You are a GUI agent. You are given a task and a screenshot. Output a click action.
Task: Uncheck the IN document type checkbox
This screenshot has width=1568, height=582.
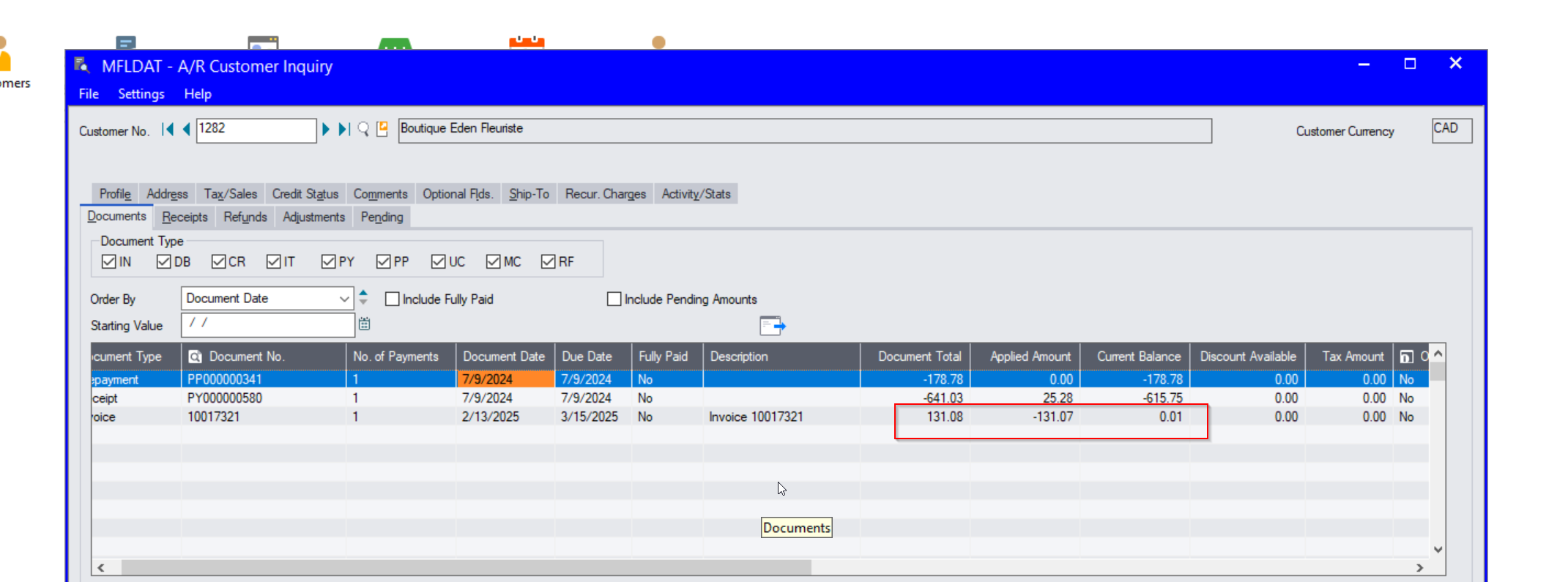[109, 261]
